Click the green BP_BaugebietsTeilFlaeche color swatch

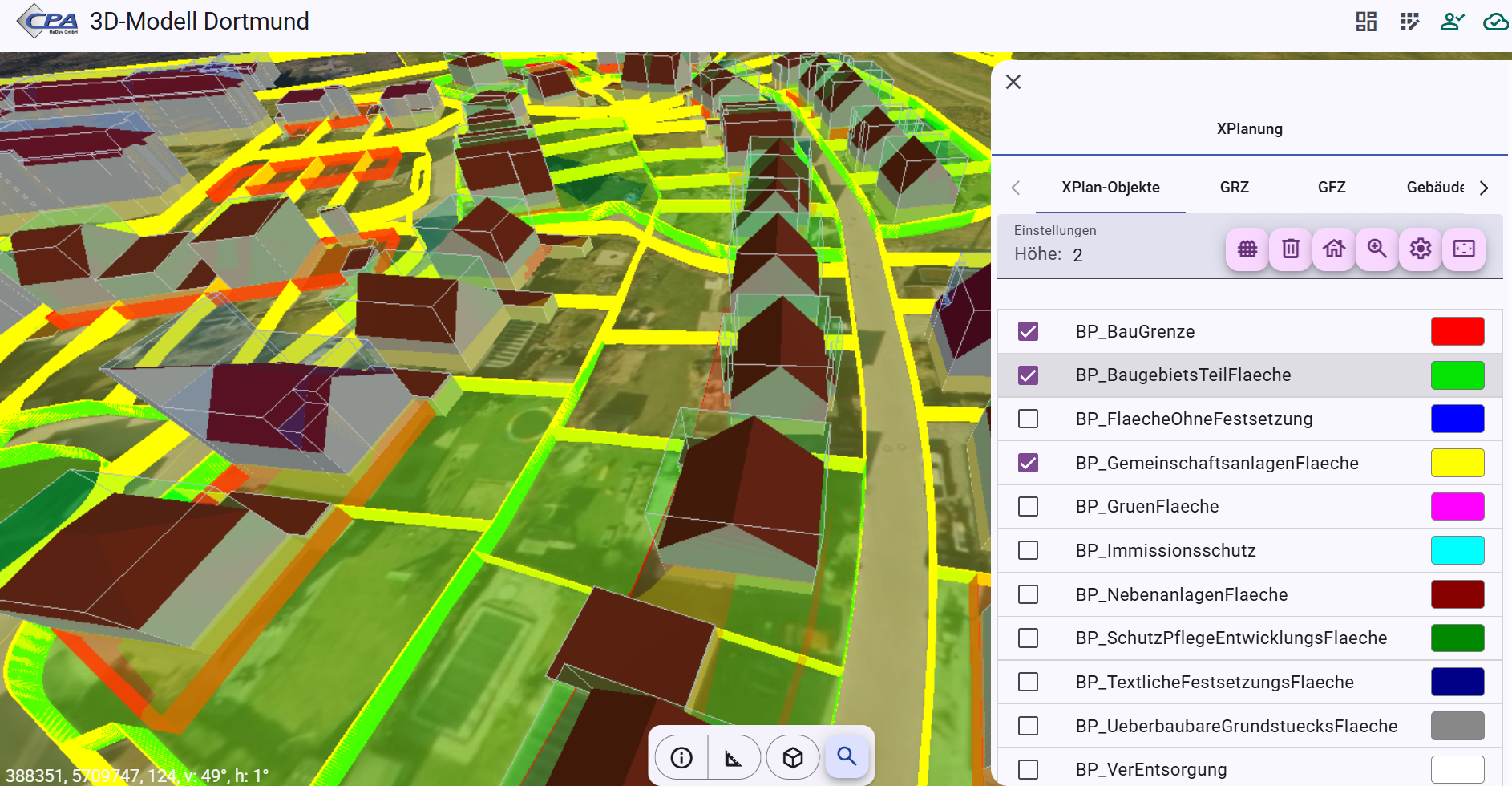click(x=1457, y=375)
